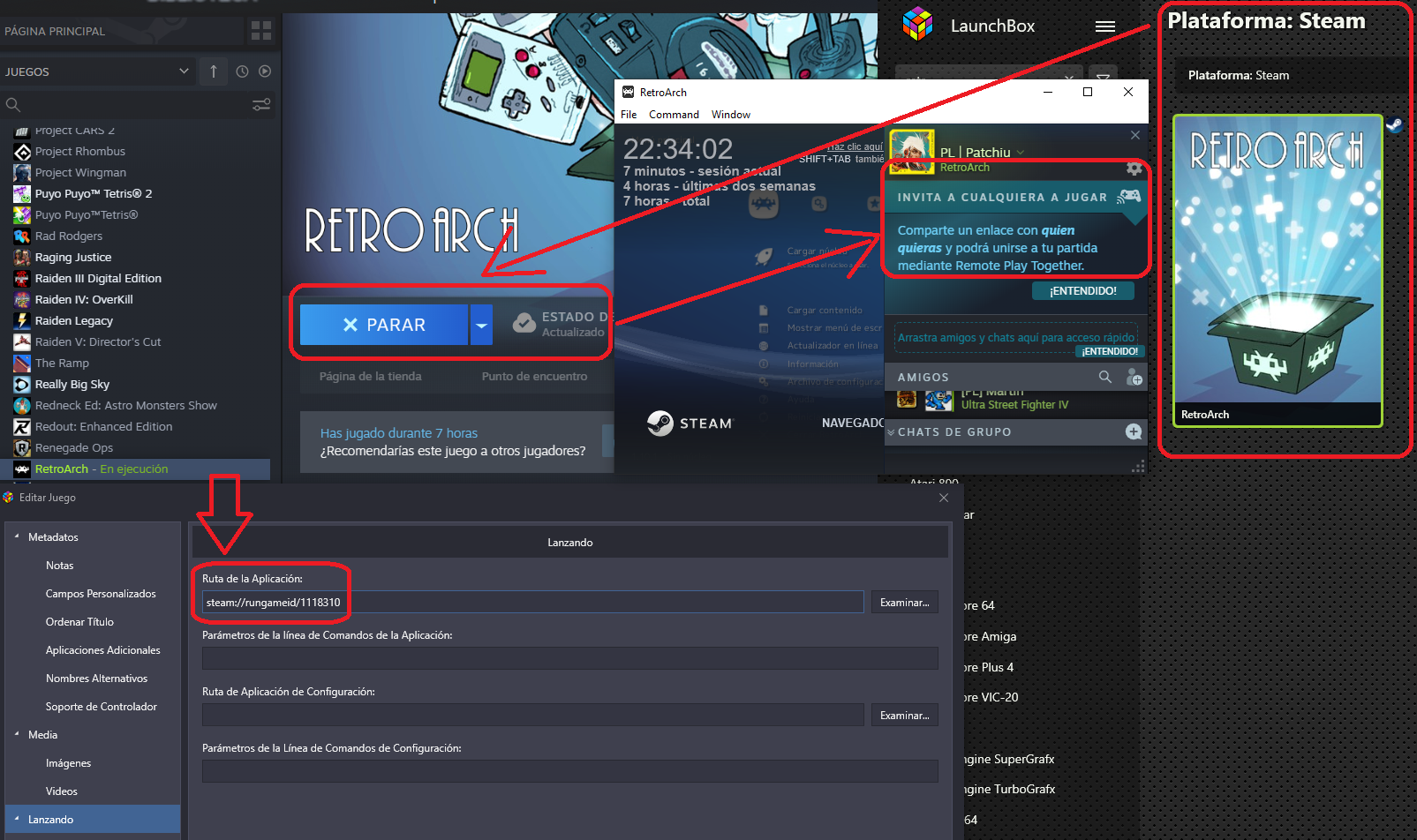Expand the JUEGOS category dropdown
Image resolution: width=1417 pixels, height=840 pixels.
(184, 71)
